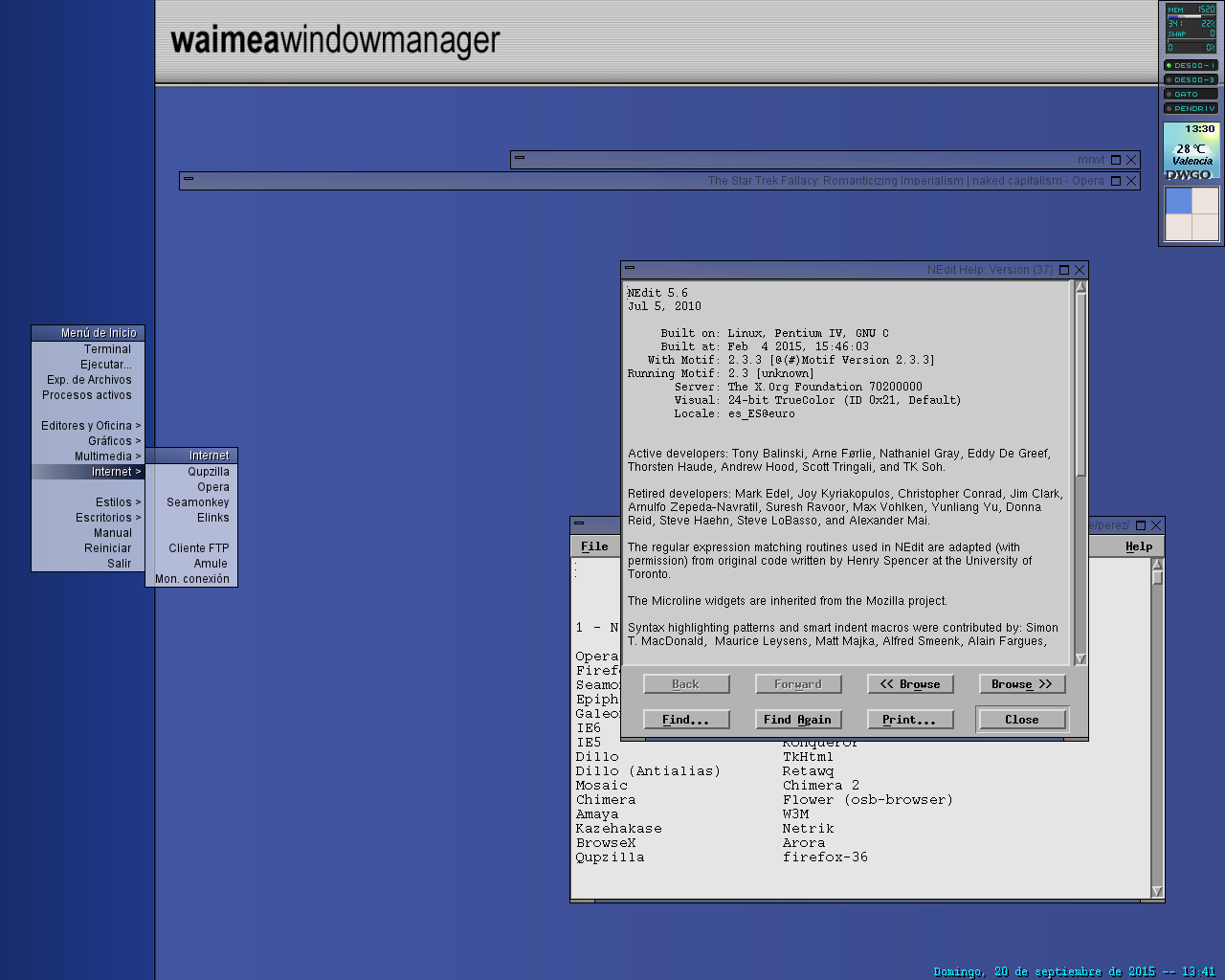Click the date and time status text
Viewport: 1225px width, 980px height.
(1075, 971)
